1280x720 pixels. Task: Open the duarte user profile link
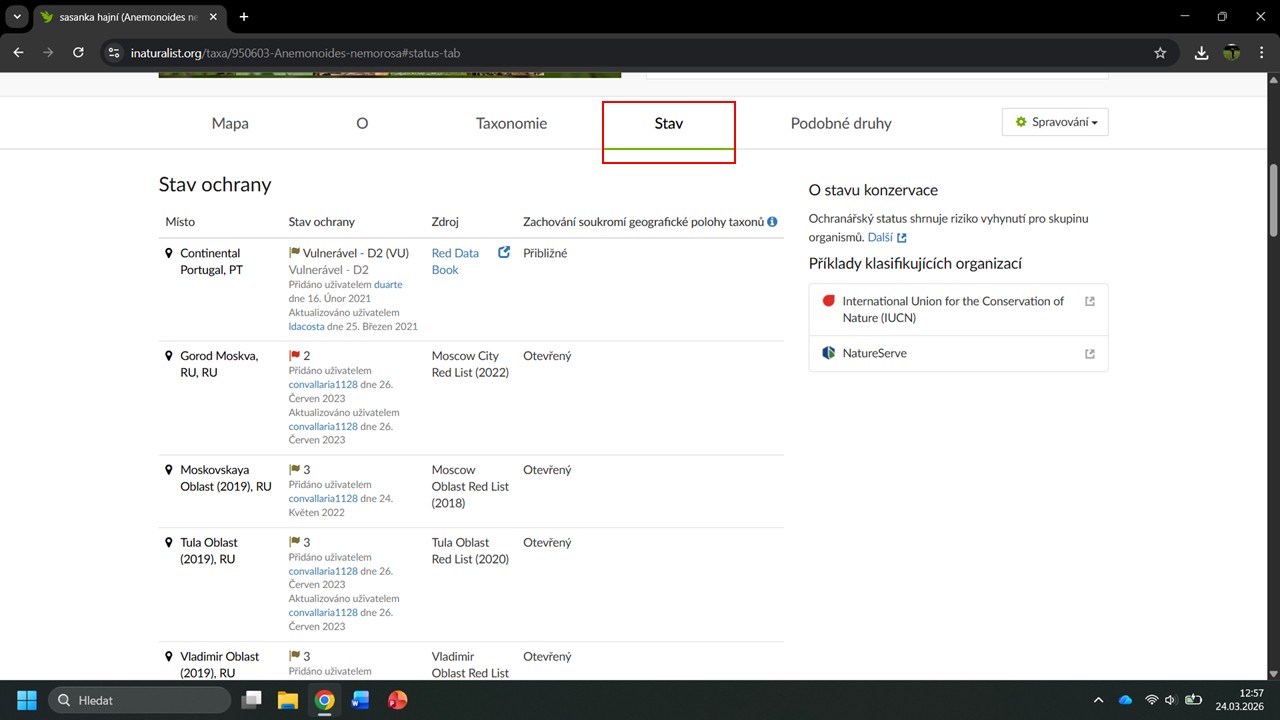[388, 285]
